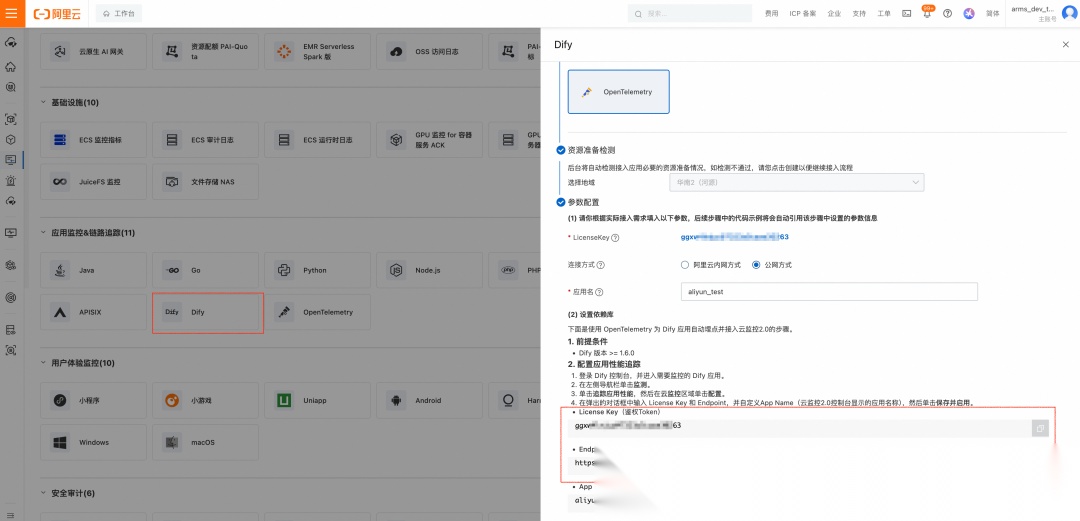
Task: Open the purple AI assistant icon
Action: tap(969, 14)
